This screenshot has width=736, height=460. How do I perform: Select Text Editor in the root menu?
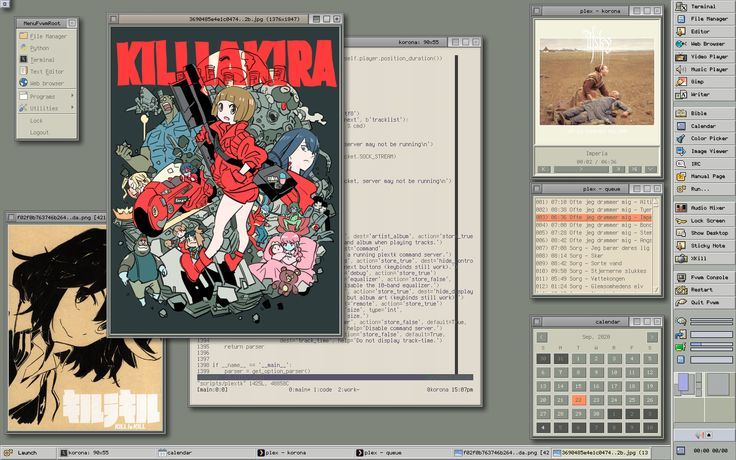click(x=46, y=71)
